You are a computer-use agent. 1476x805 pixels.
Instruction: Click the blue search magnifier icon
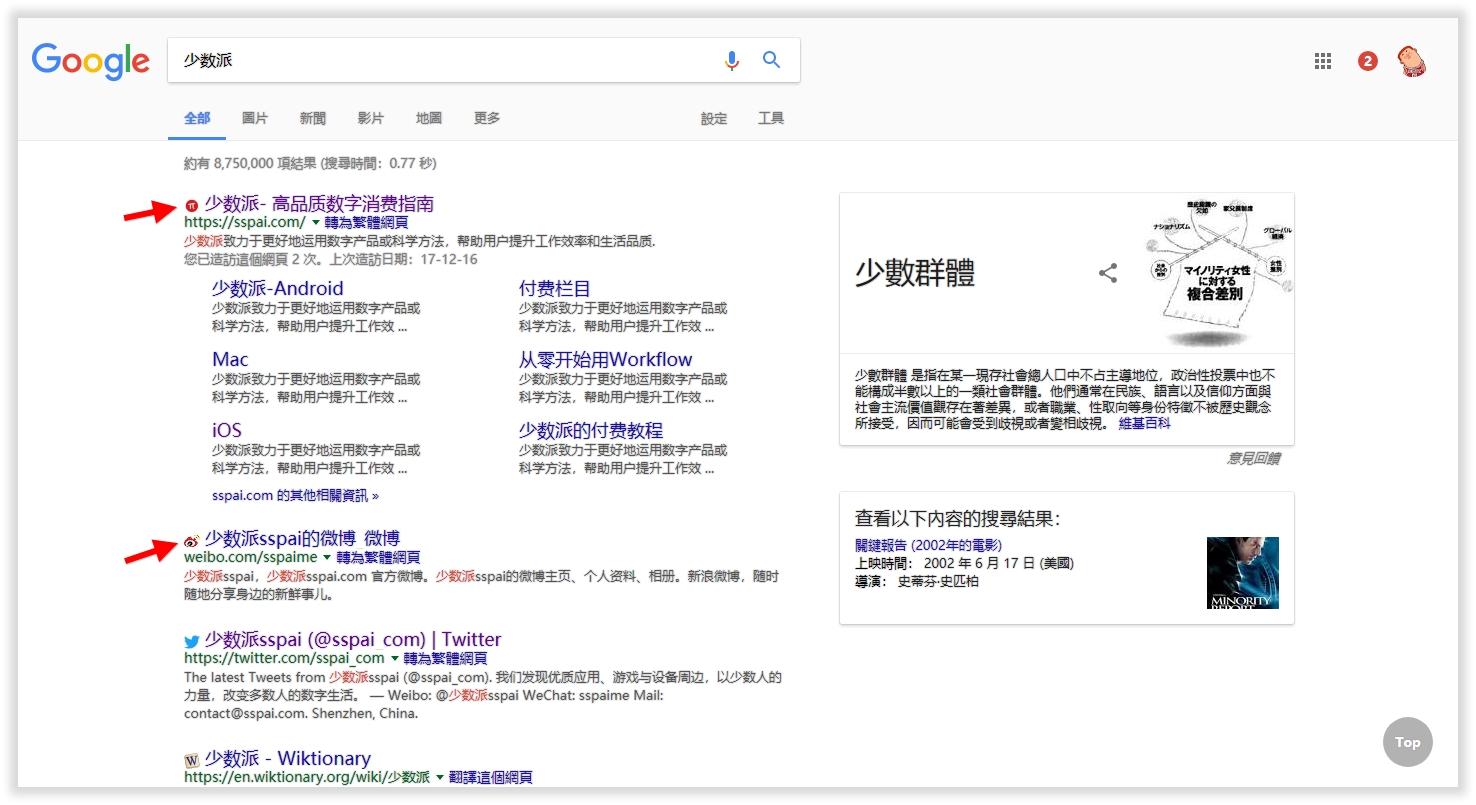(x=771, y=60)
